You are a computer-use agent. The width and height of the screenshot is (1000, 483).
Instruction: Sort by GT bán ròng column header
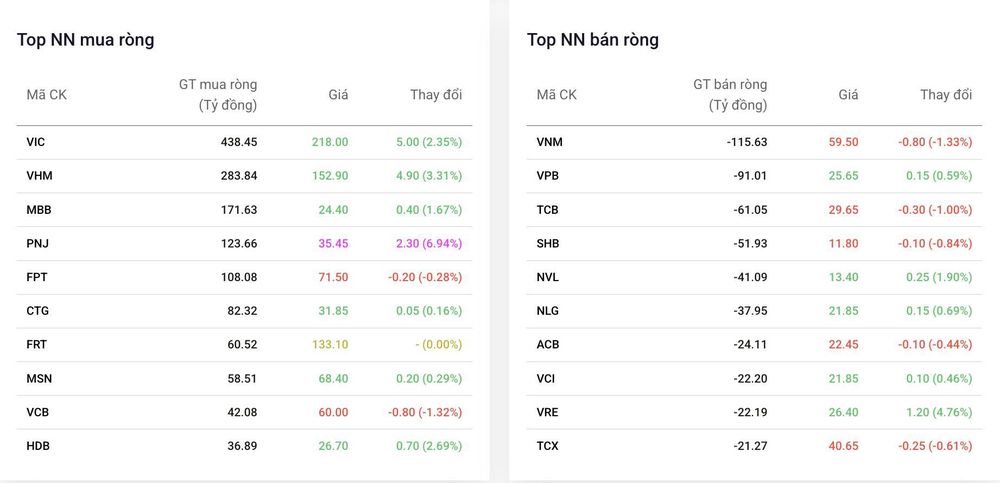730,95
